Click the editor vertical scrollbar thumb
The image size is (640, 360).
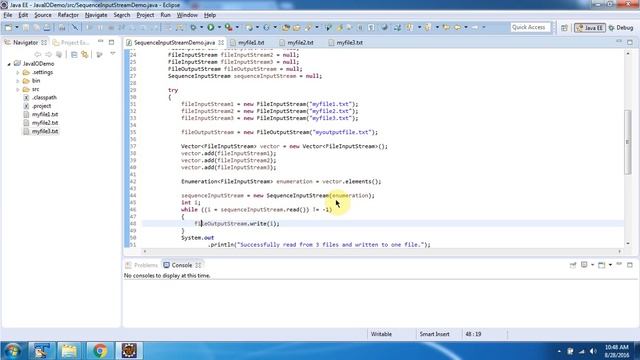click(x=628, y=142)
